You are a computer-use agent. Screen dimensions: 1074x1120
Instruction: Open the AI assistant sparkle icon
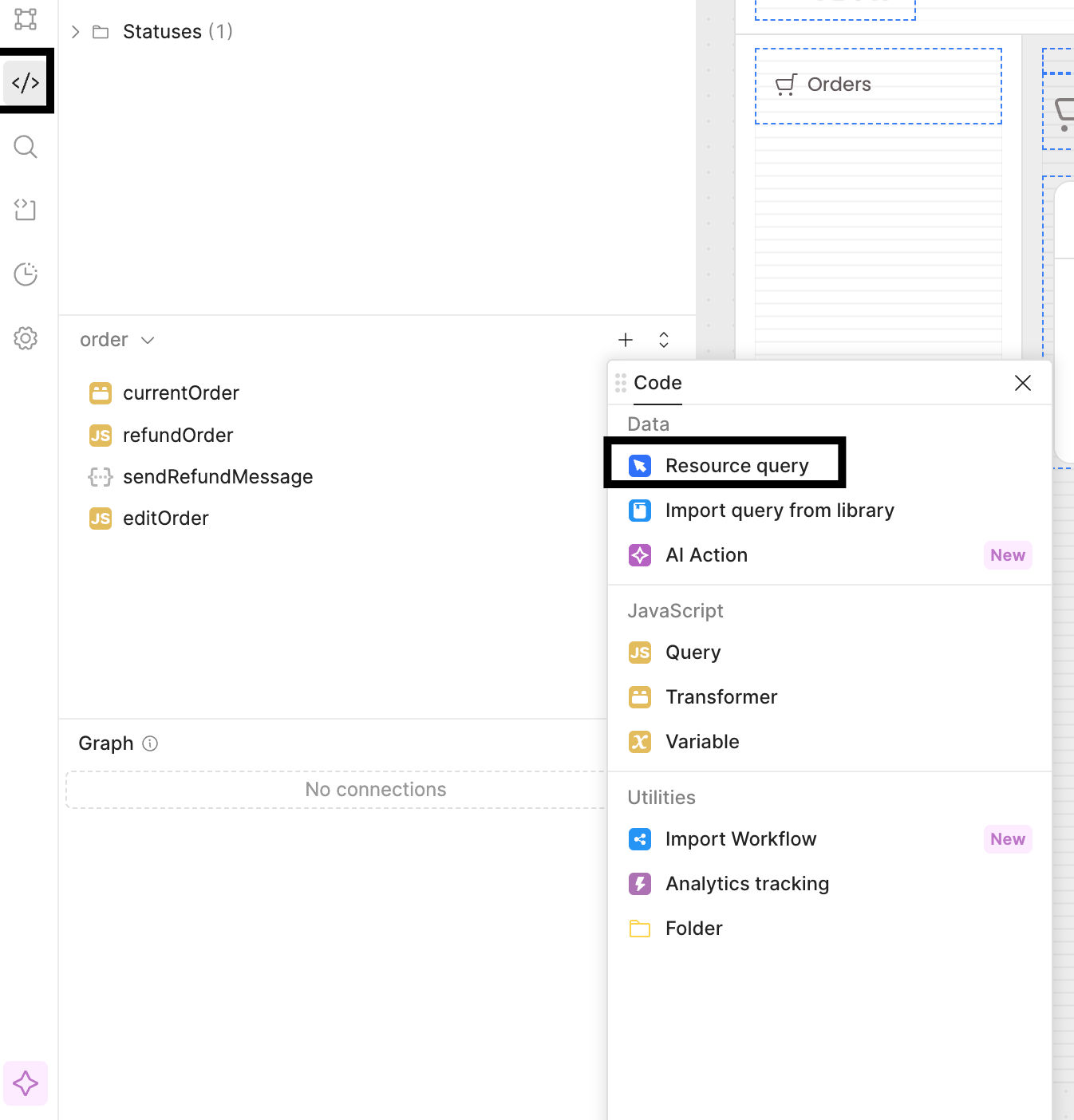[x=26, y=1083]
